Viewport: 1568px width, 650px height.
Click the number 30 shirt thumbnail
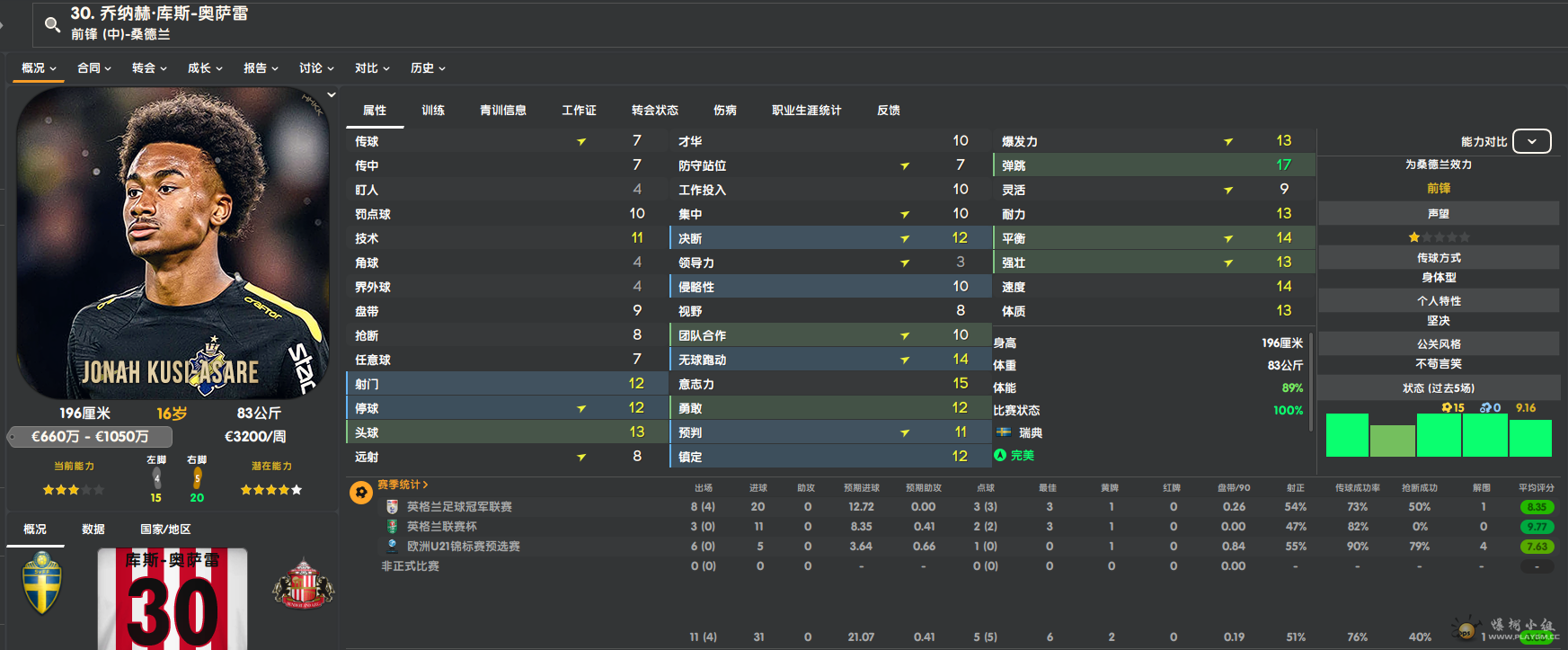173,599
